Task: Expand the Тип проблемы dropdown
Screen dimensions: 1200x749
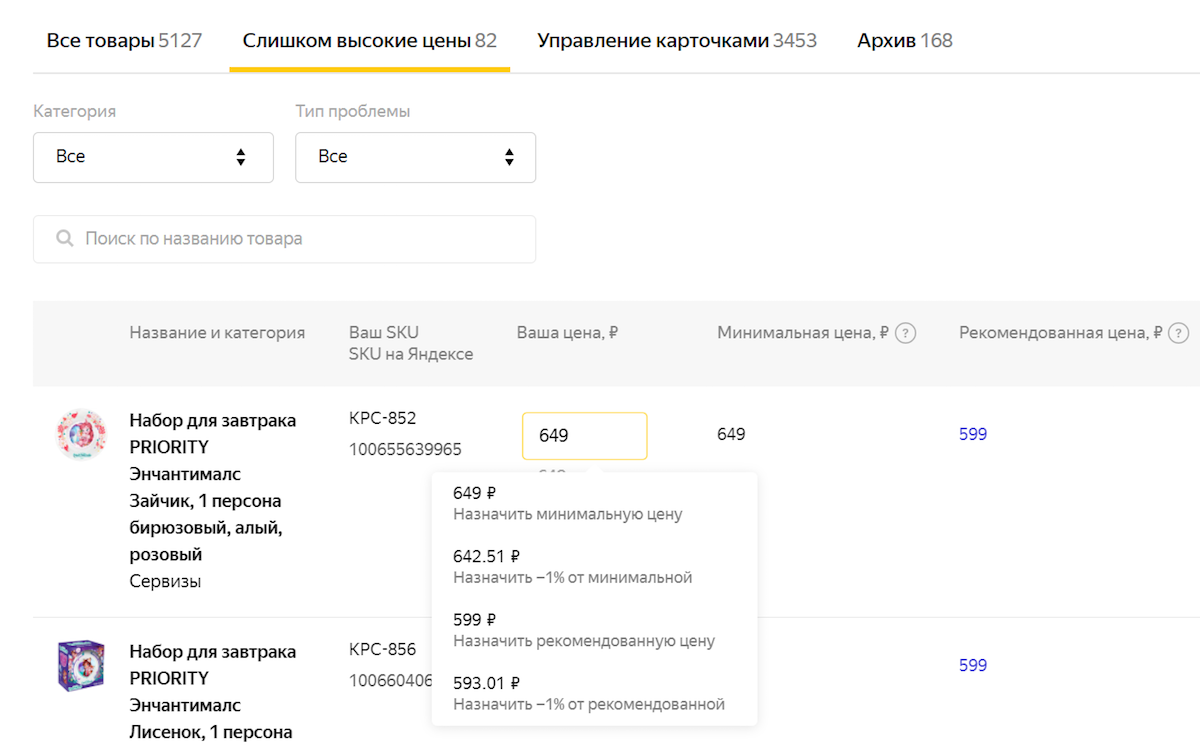Action: pyautogui.click(x=415, y=157)
